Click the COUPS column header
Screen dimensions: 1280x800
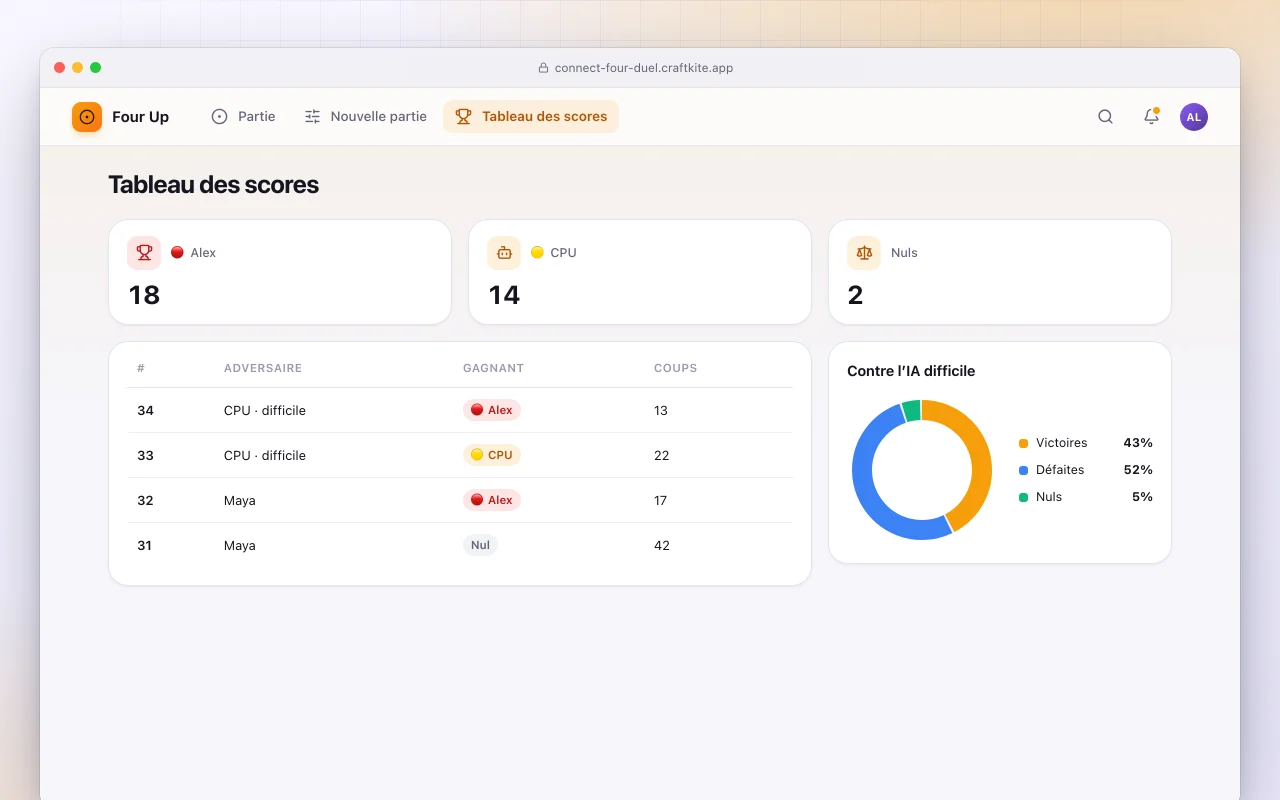tap(676, 368)
